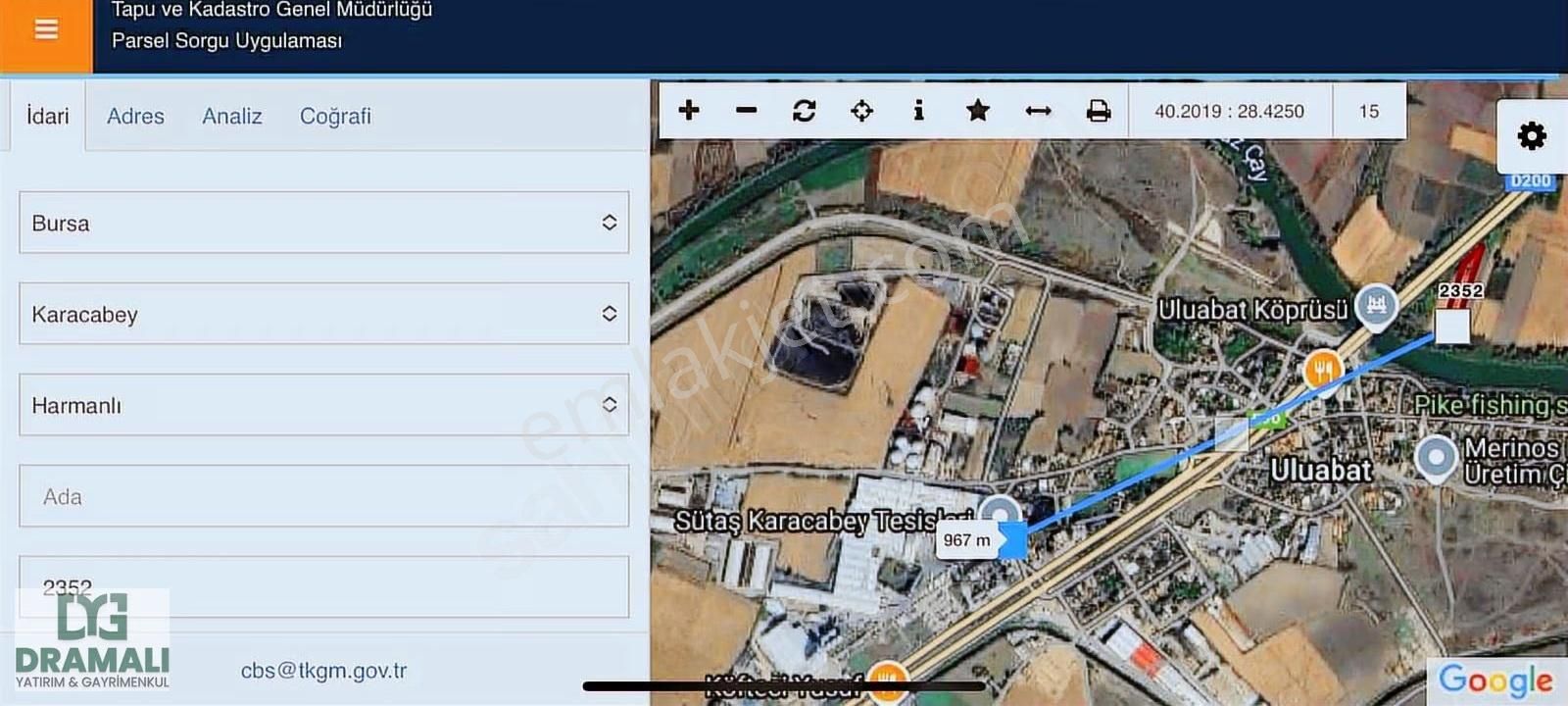Open the Bursa province dropdown
This screenshot has width=1568, height=706.
coord(323,223)
